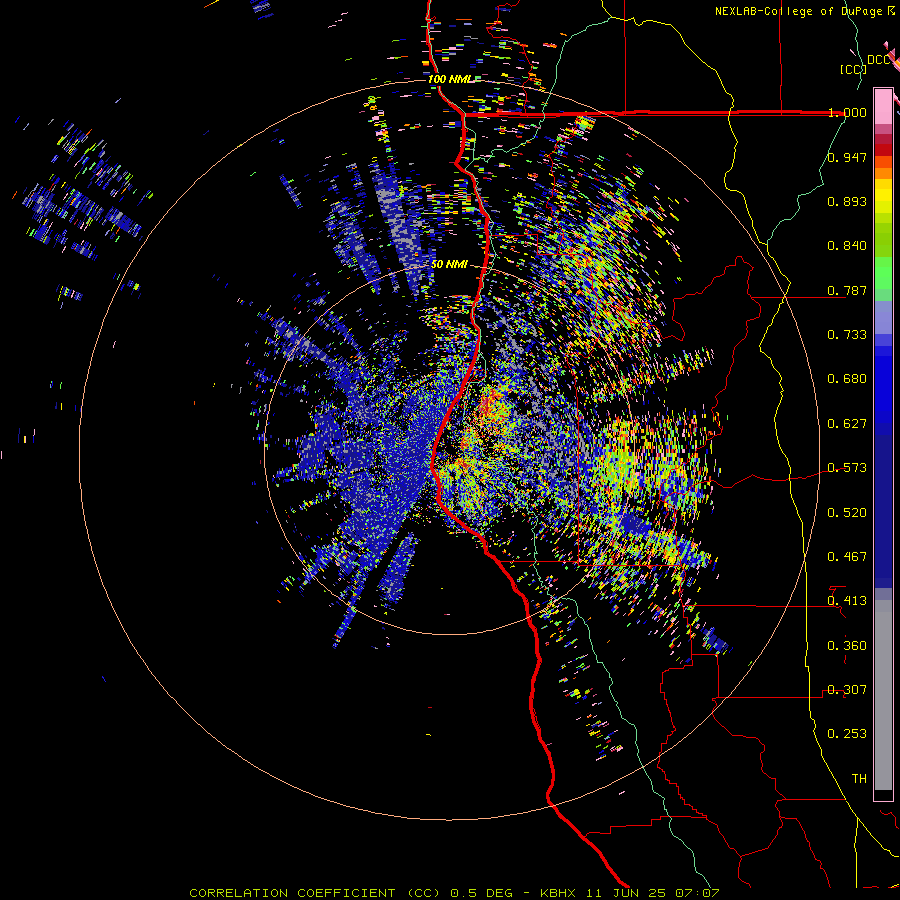Click the KBHX station identifier in the caption
900x900 pixels.
coord(560,893)
